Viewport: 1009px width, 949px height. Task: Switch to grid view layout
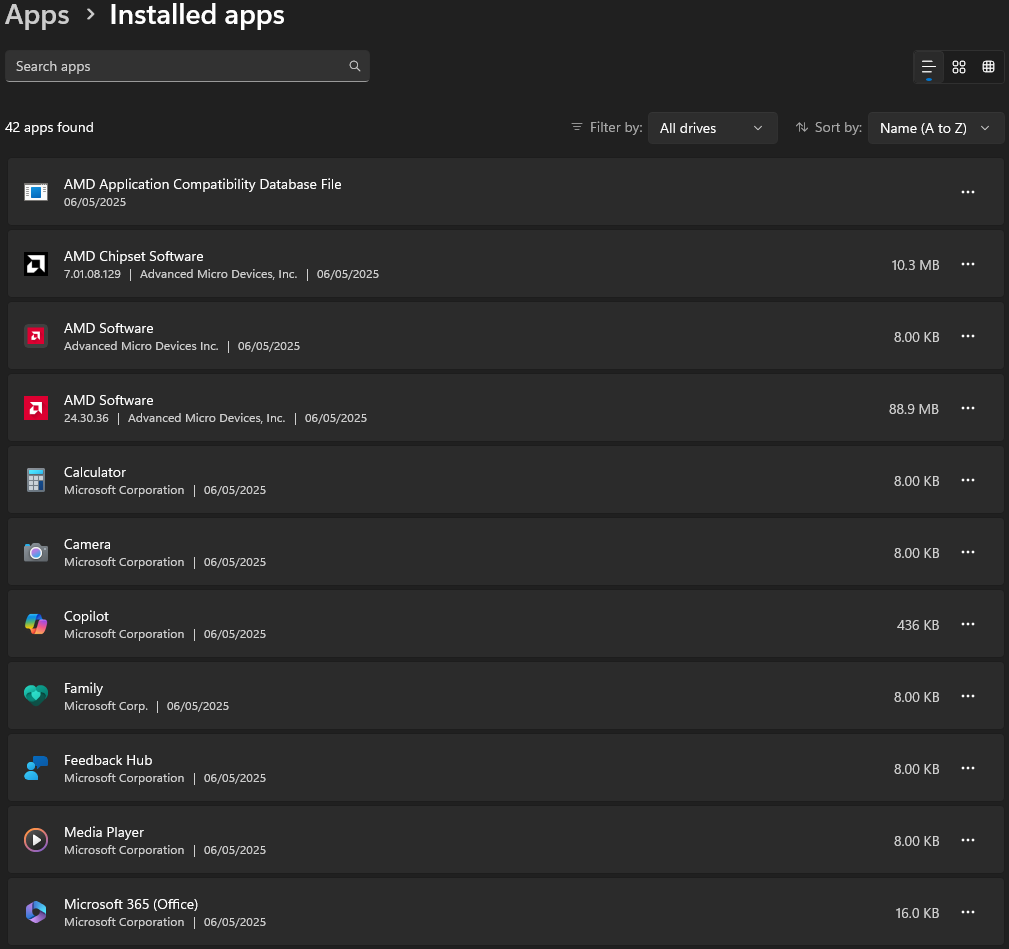(959, 67)
